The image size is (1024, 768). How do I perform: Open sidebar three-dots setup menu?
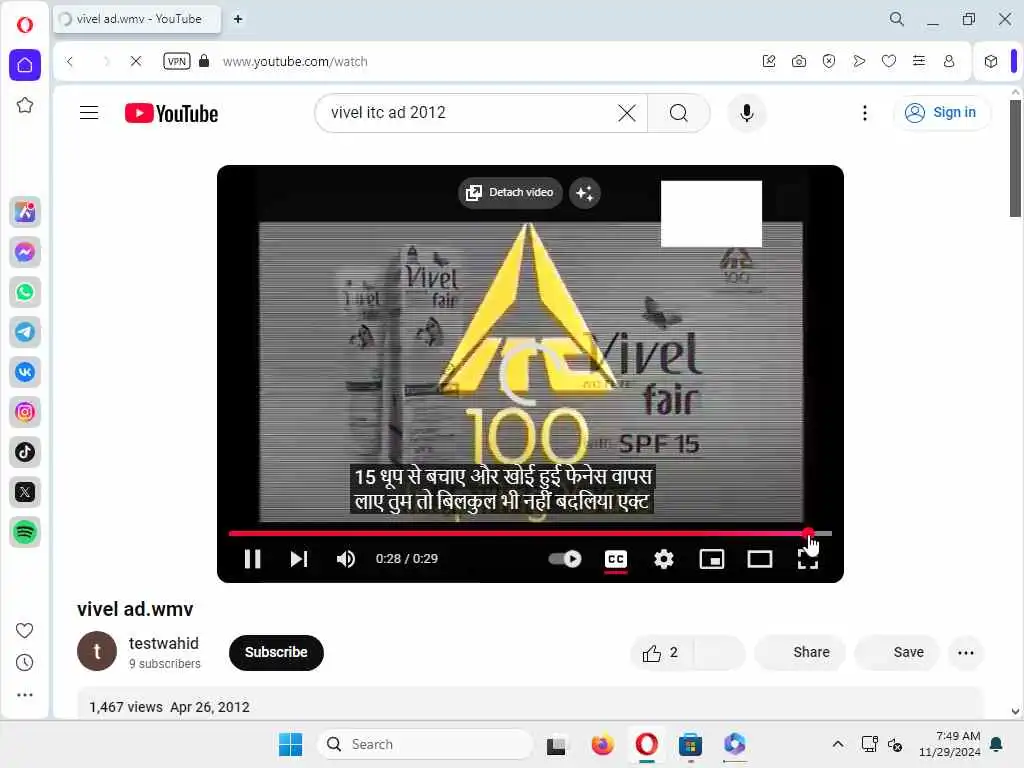coord(24,695)
